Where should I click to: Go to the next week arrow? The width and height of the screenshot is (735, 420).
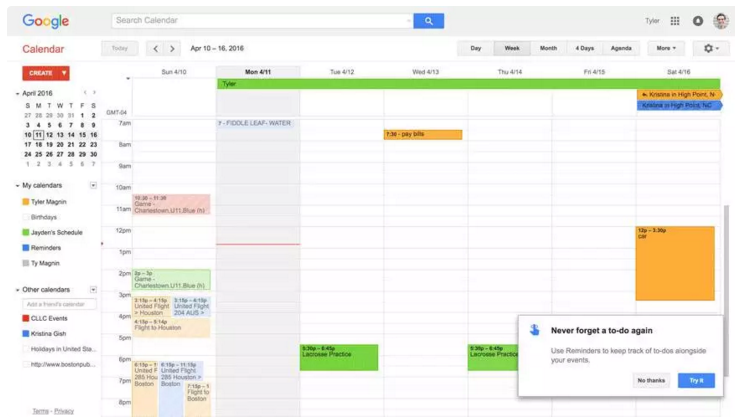pos(172,48)
